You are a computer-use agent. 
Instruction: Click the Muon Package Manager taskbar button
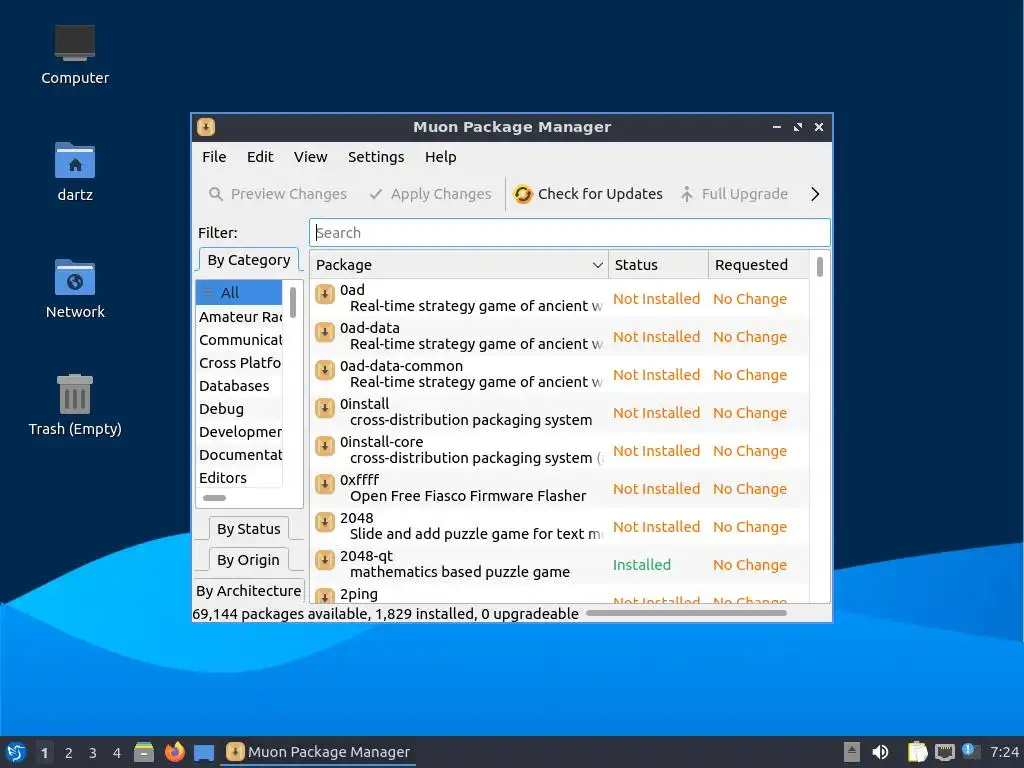tap(319, 752)
